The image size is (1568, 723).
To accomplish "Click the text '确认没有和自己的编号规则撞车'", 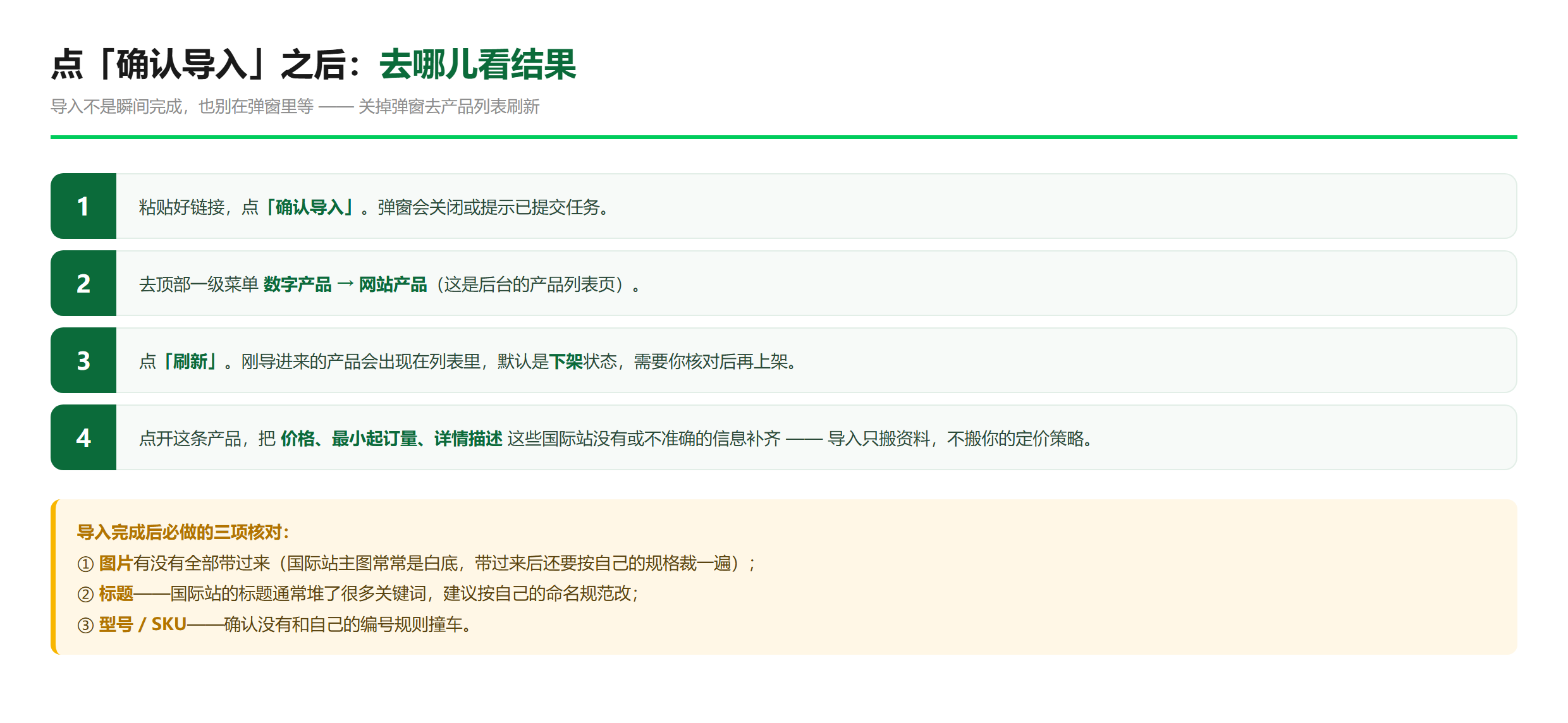I will pos(343,624).
